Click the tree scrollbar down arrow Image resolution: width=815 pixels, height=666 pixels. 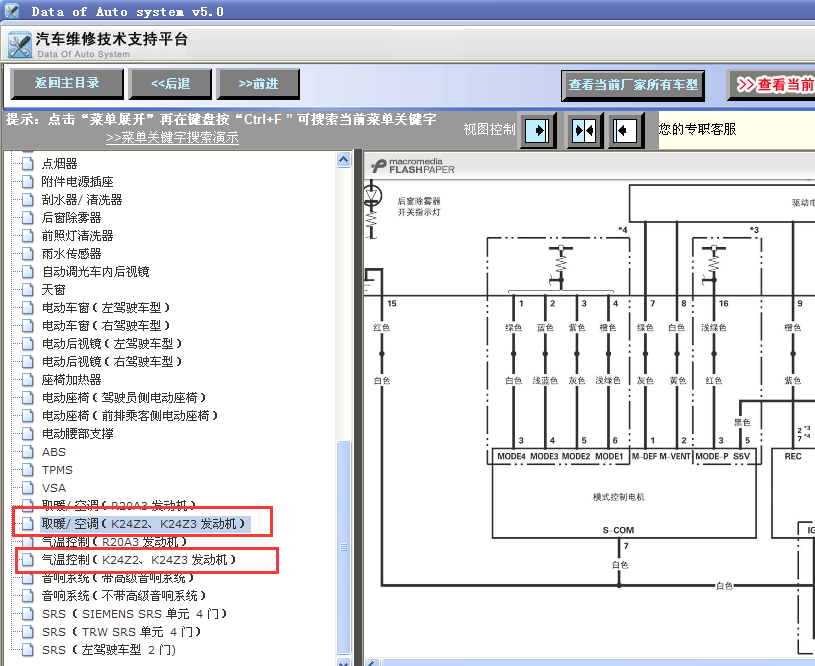tap(344, 662)
